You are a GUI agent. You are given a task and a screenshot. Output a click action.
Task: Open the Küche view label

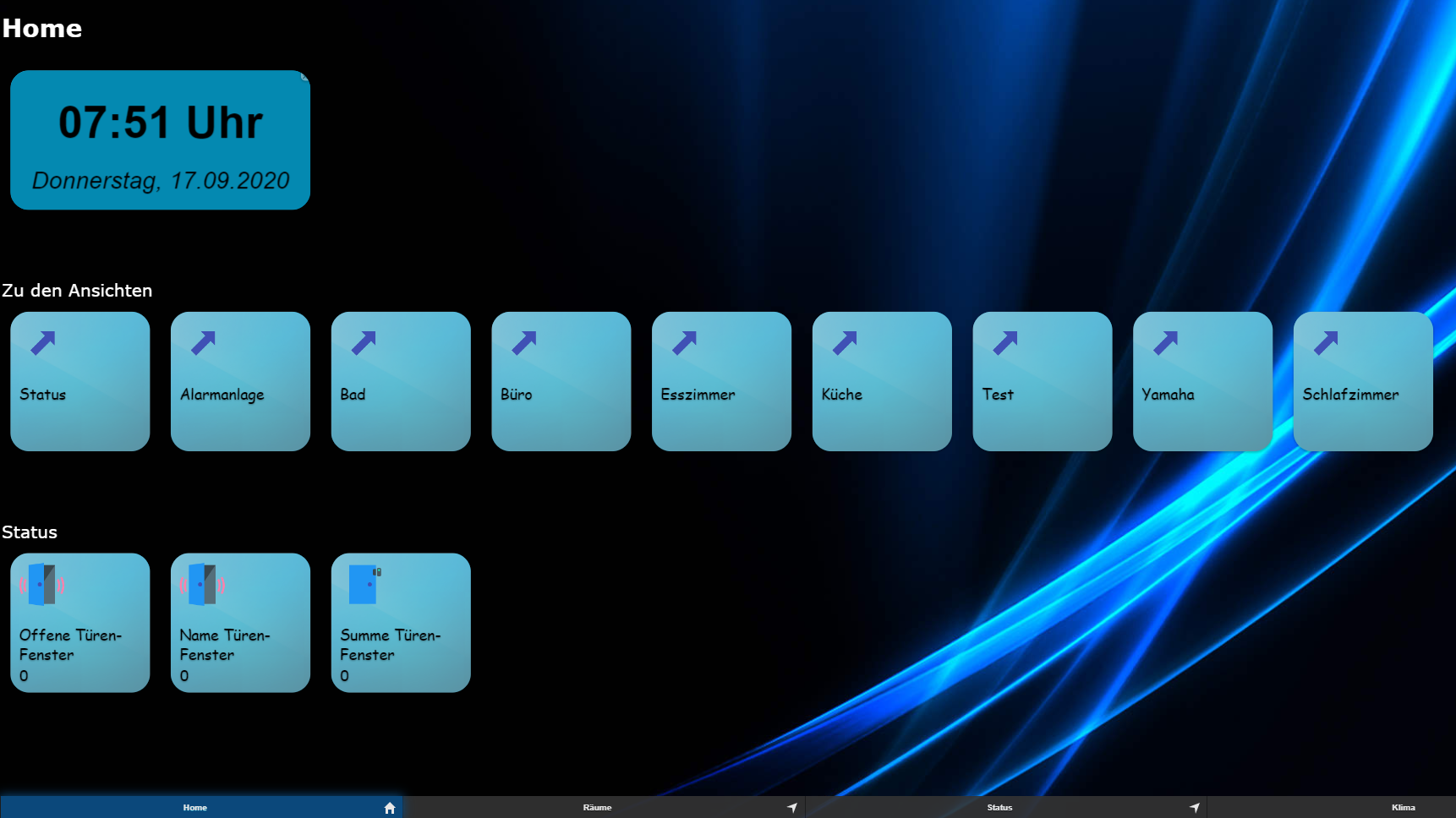[842, 395]
